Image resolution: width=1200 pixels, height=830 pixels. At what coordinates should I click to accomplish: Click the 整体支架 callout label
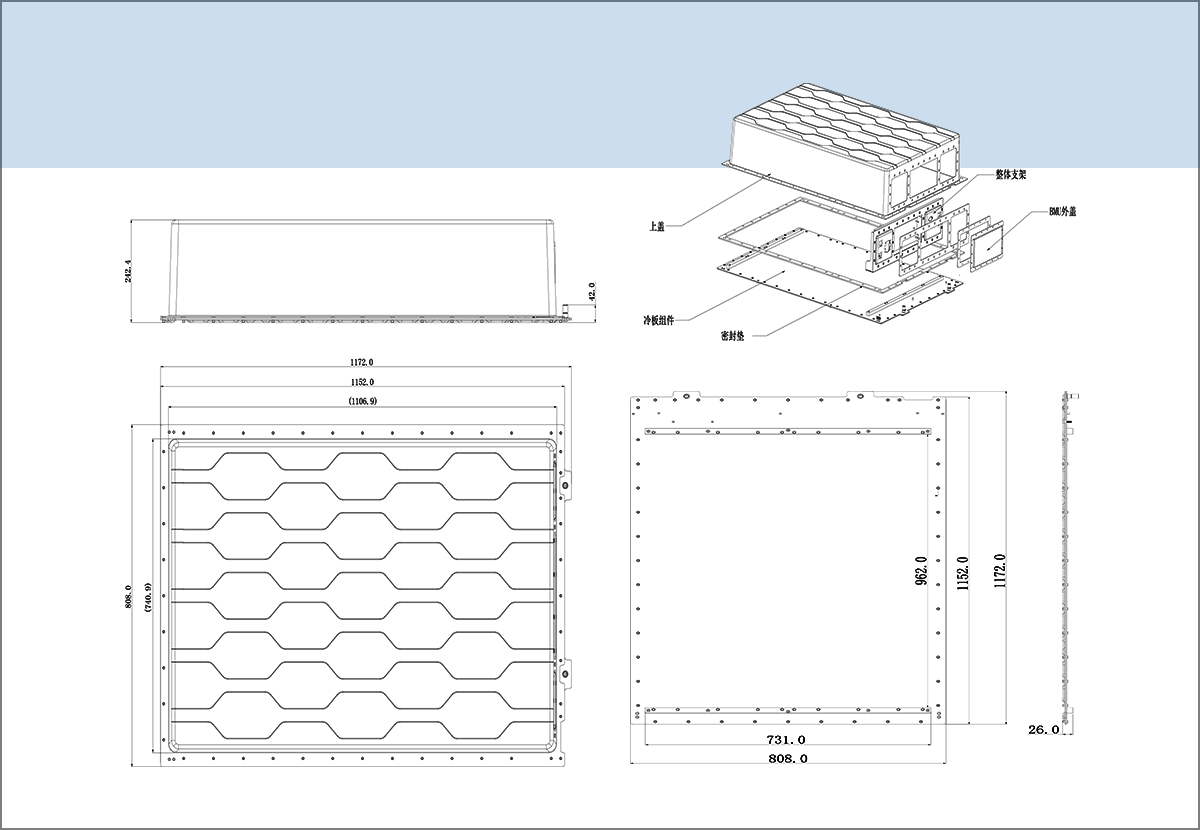click(1011, 174)
